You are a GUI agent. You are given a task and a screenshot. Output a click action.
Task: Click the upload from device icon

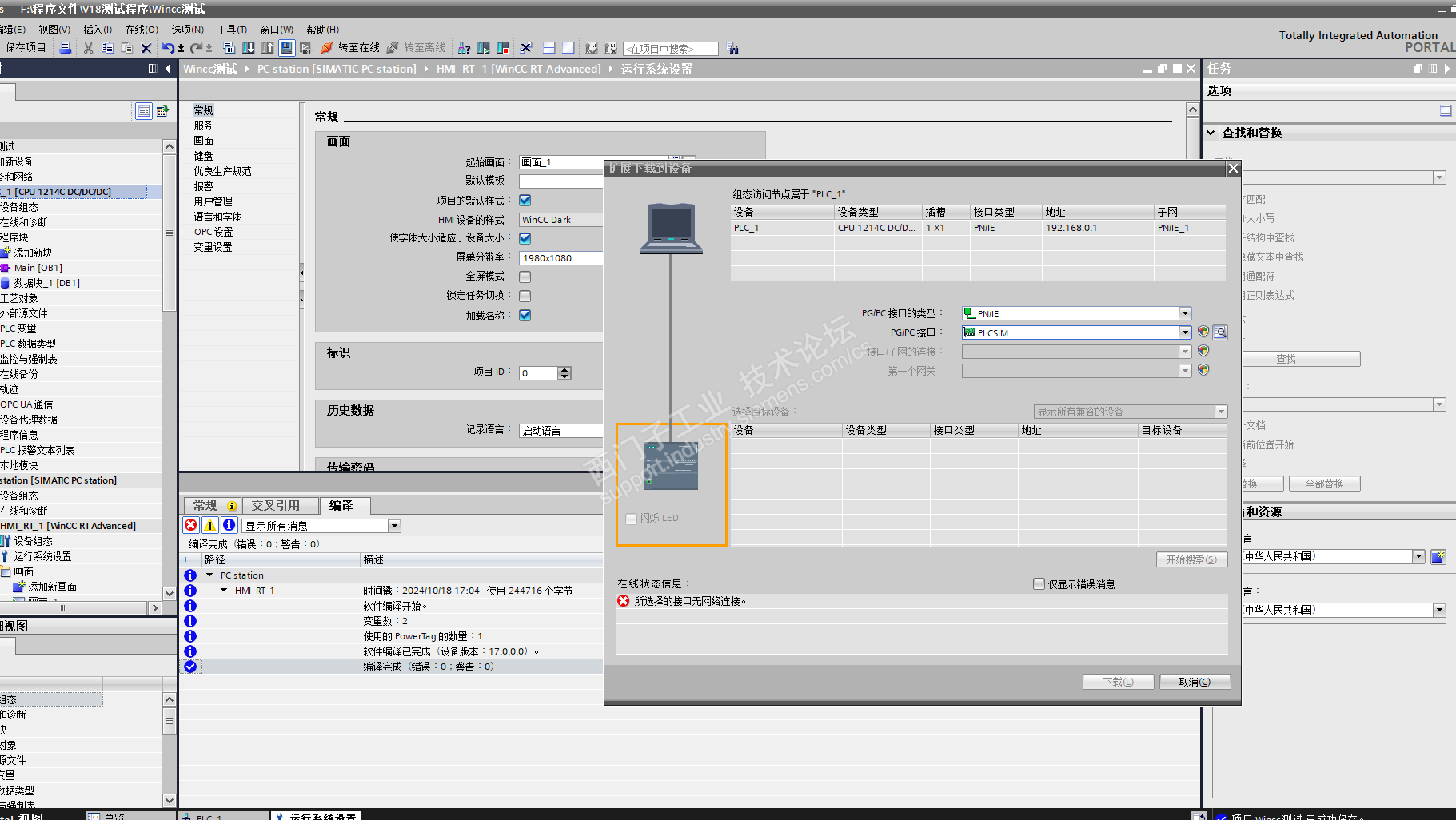pos(268,48)
